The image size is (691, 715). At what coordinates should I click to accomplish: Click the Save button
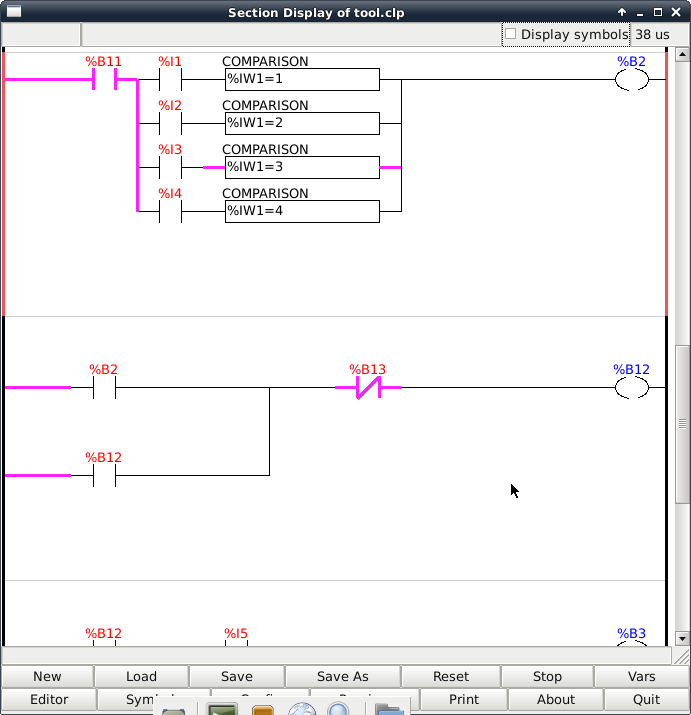coord(237,676)
